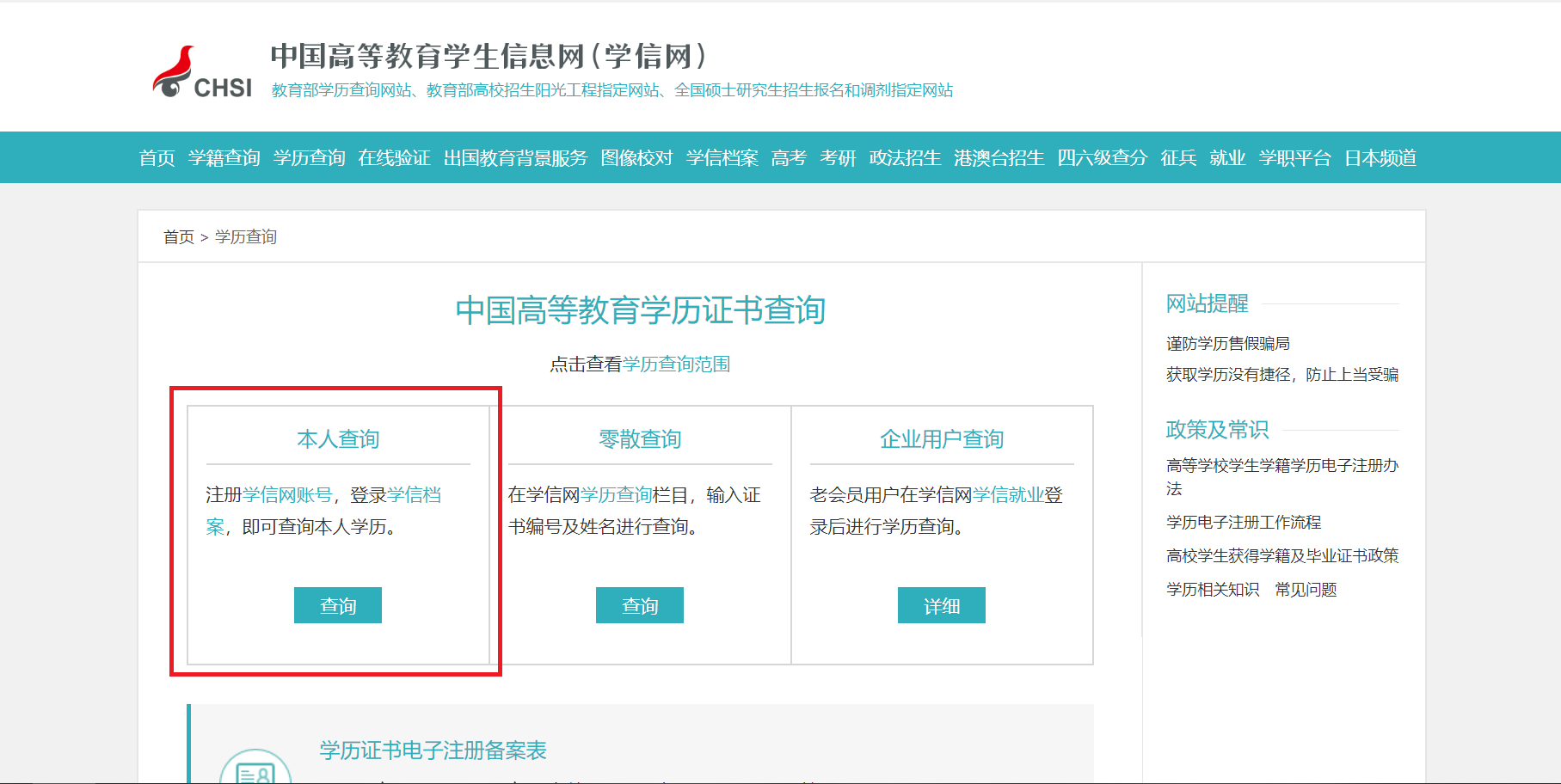The width and height of the screenshot is (1561, 784).
Task: Open the 学历相关知识 link
Action: tap(1213, 590)
